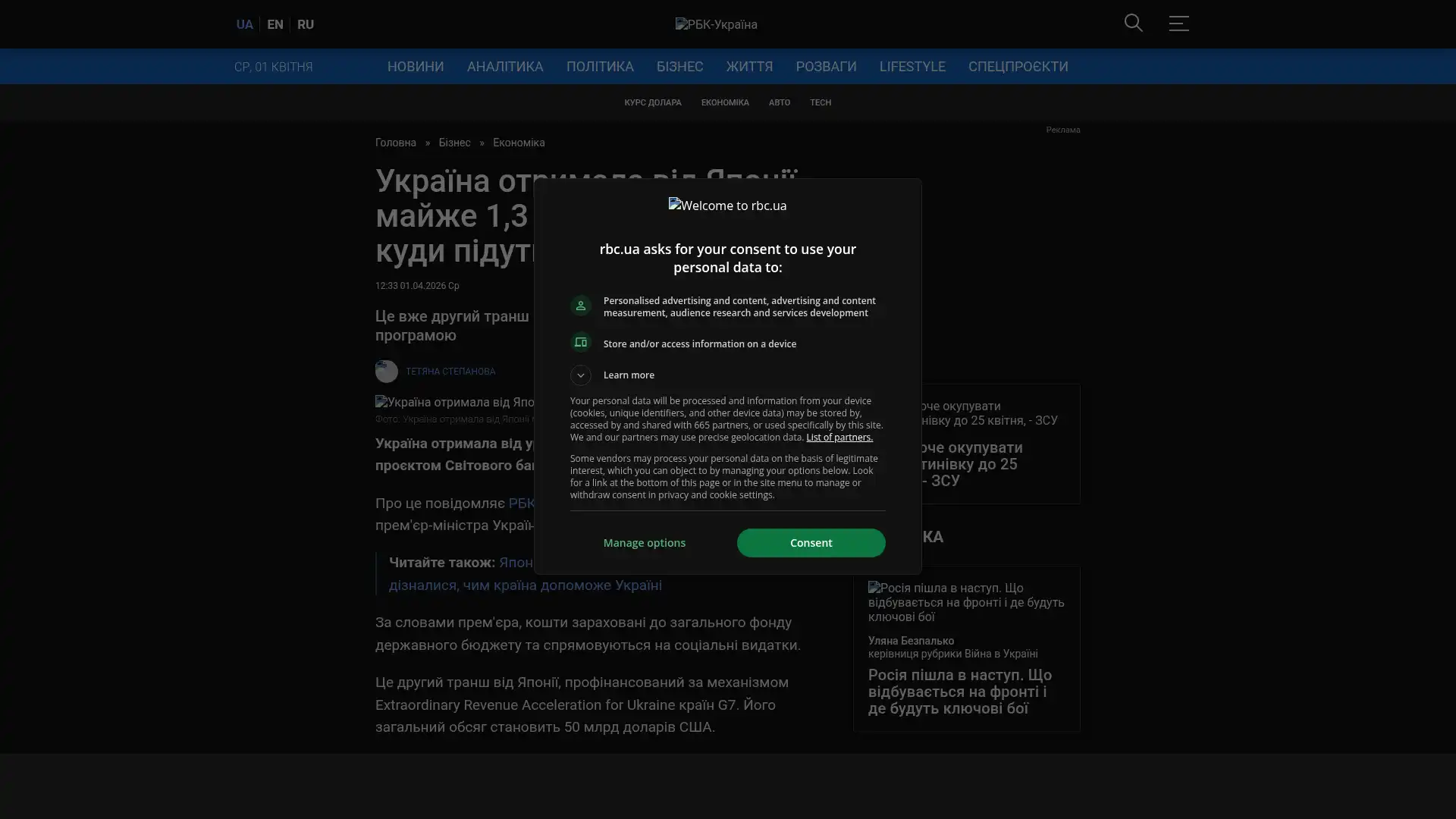Screen dimensions: 1456x819
Task: Click the Welcome to rbc.ua logo
Action: (727, 206)
